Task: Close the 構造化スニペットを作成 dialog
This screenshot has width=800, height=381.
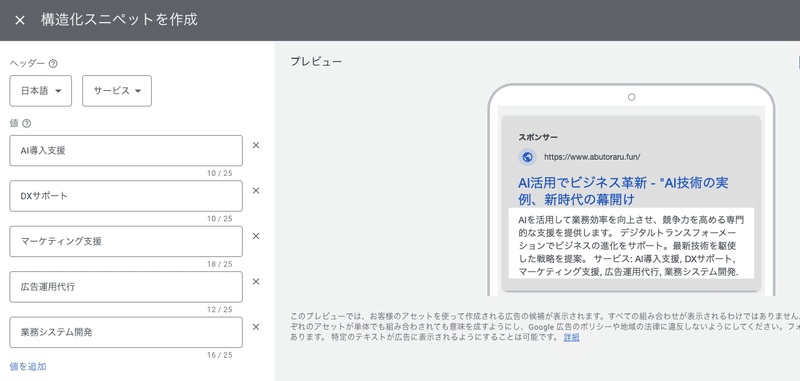Action: click(19, 20)
